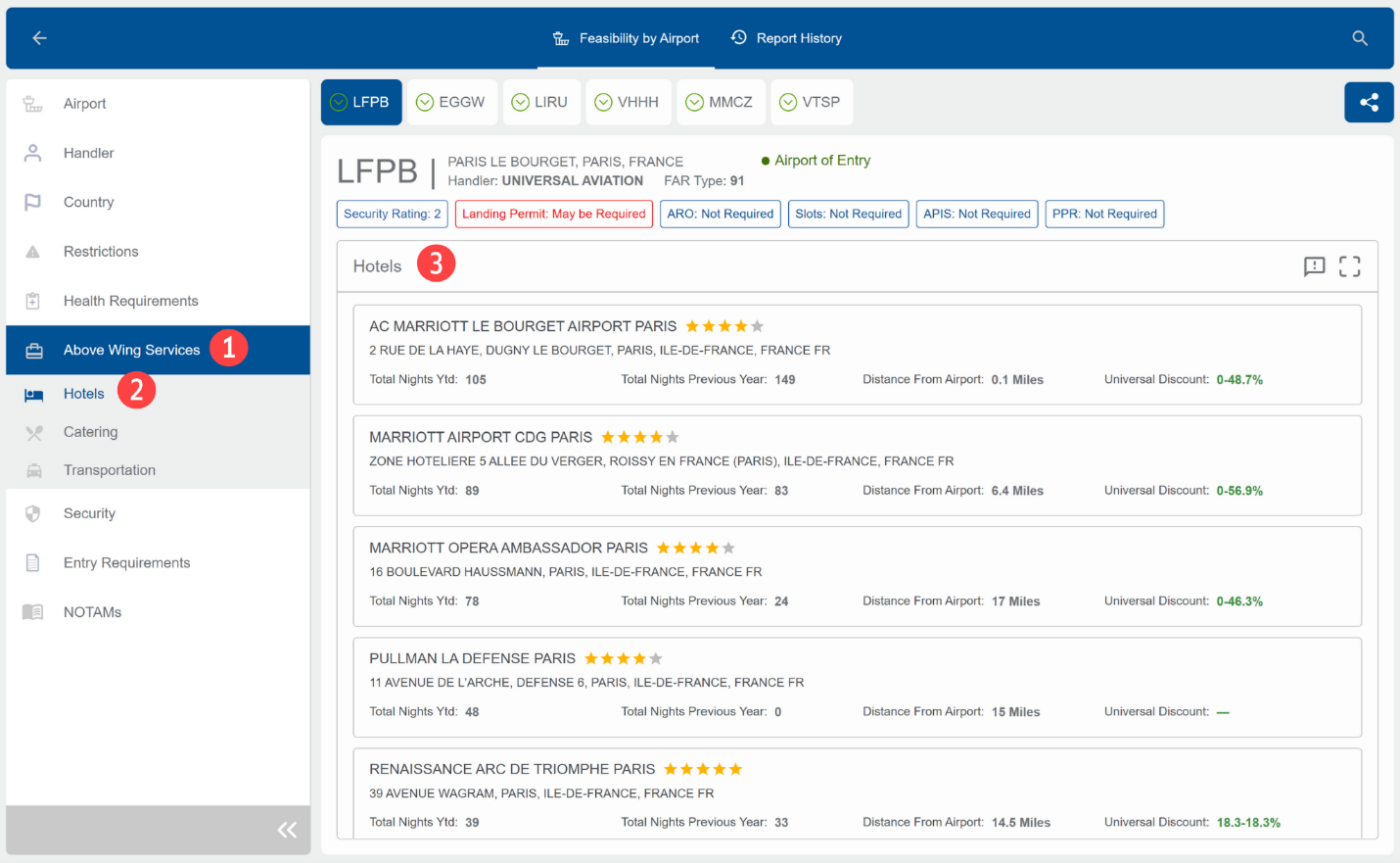The width and height of the screenshot is (1400, 863).
Task: Click the Report History clock icon
Action: [739, 37]
